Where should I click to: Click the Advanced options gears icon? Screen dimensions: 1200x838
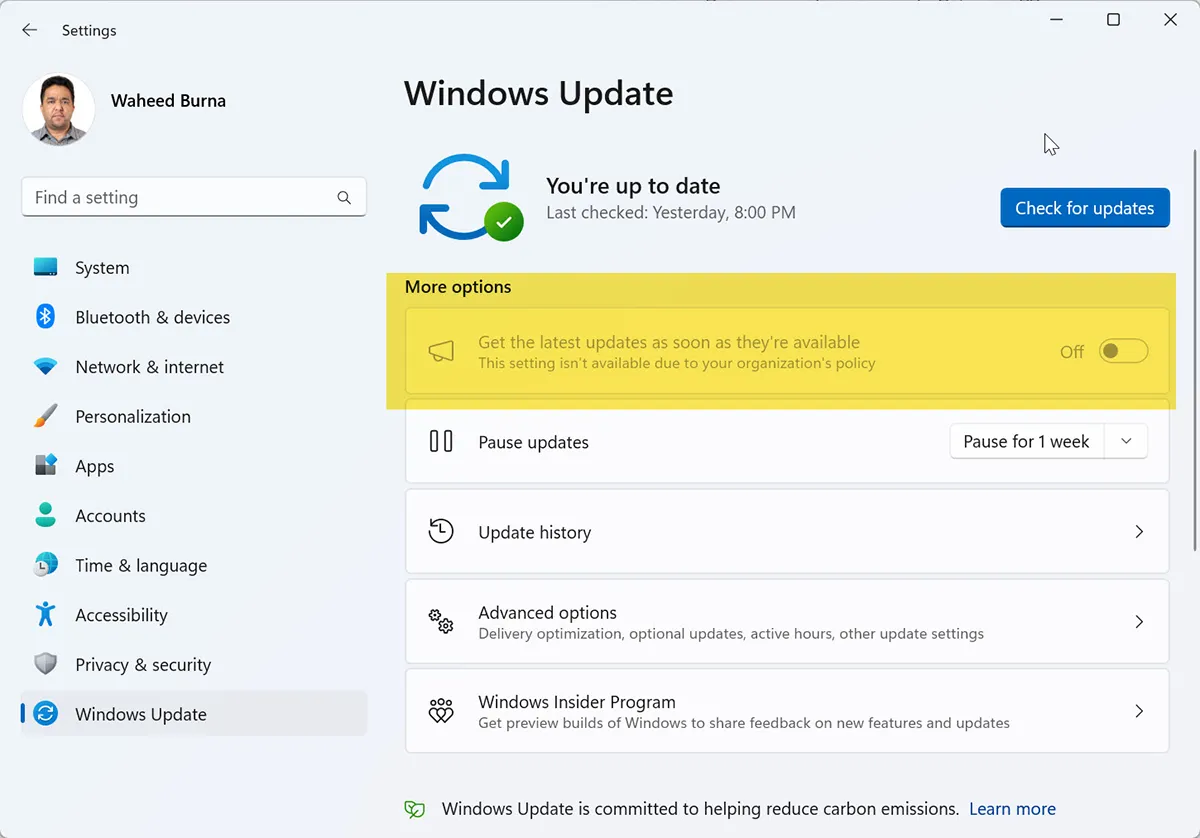coord(441,621)
